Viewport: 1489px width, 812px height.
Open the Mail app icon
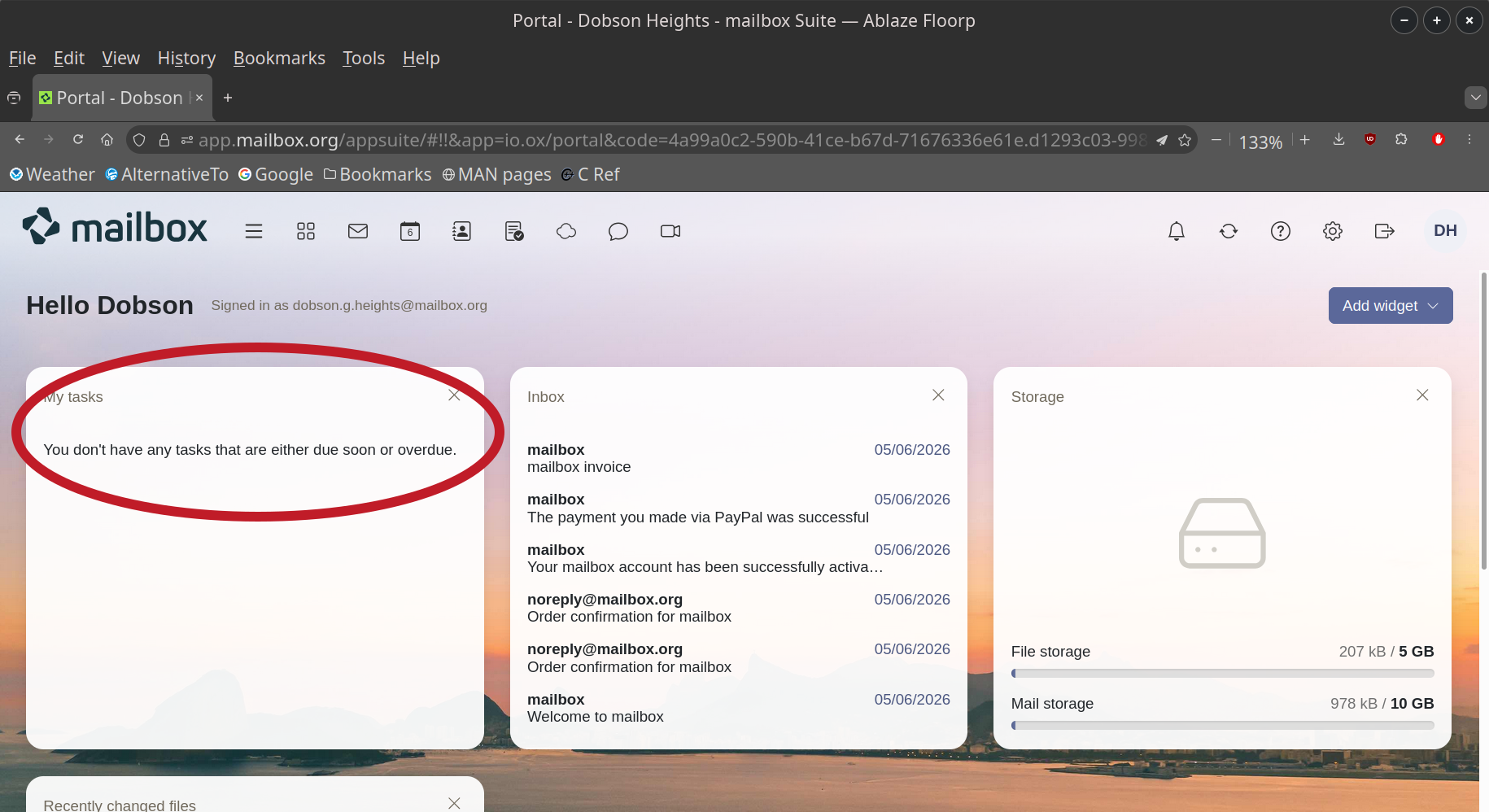click(358, 231)
